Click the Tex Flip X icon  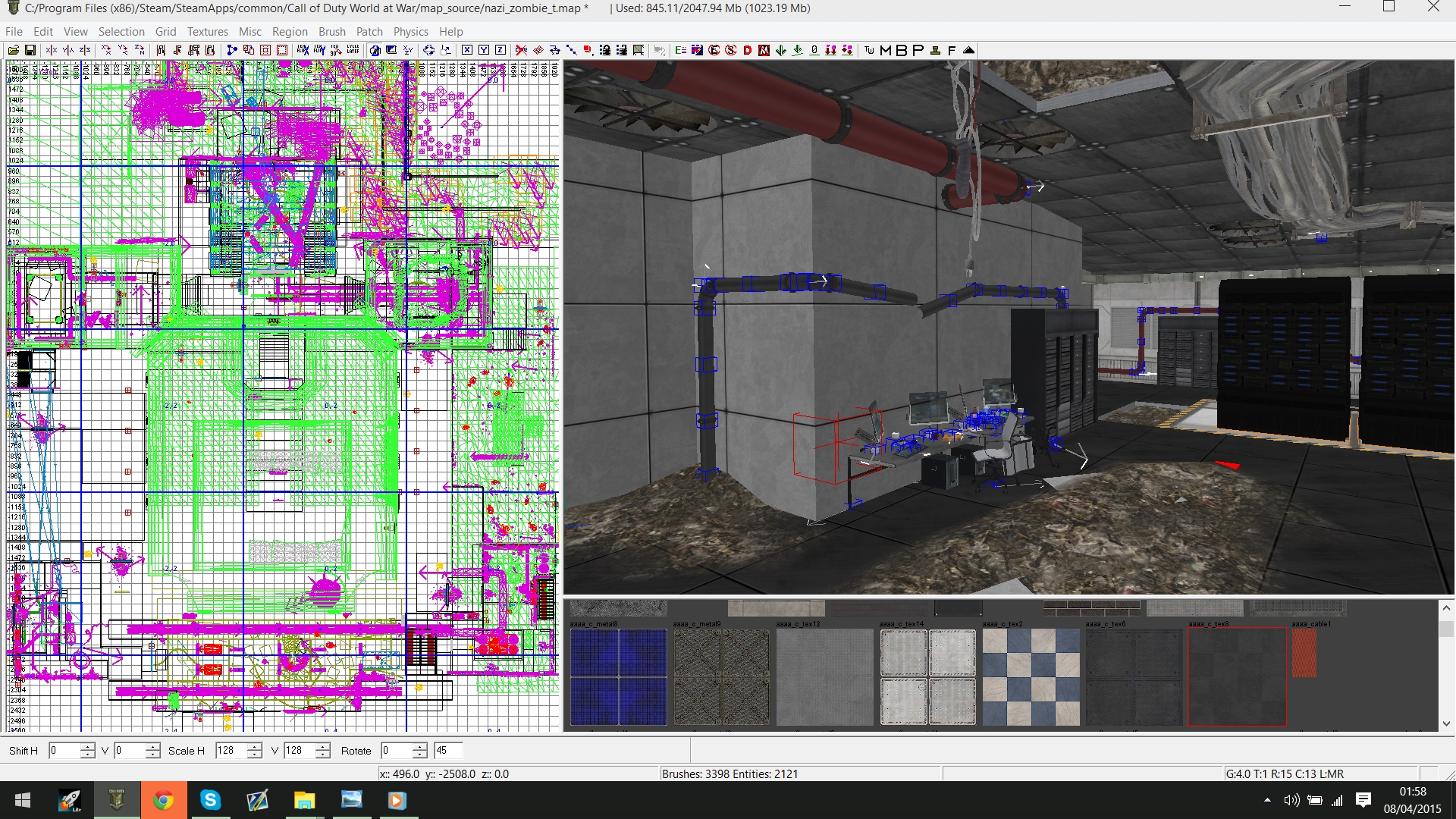303,50
